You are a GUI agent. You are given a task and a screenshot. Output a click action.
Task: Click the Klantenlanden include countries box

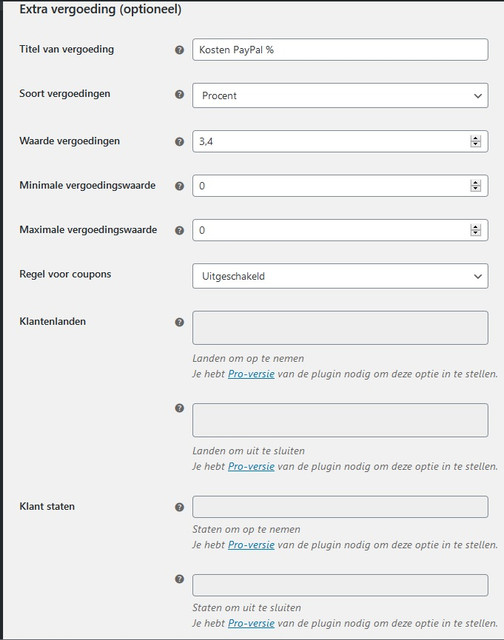[x=340, y=328]
